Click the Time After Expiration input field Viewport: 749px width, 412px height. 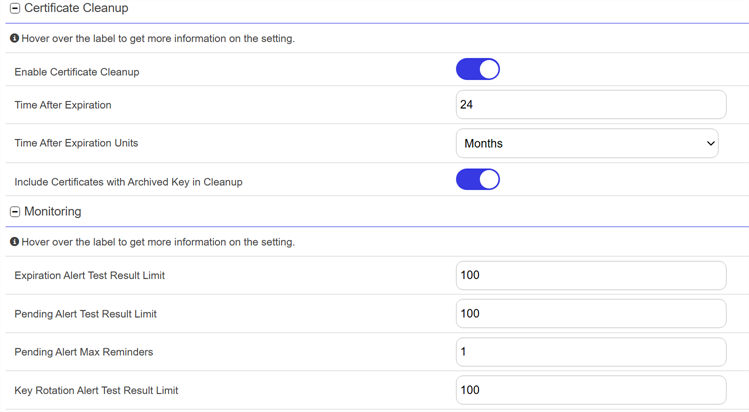(x=590, y=105)
